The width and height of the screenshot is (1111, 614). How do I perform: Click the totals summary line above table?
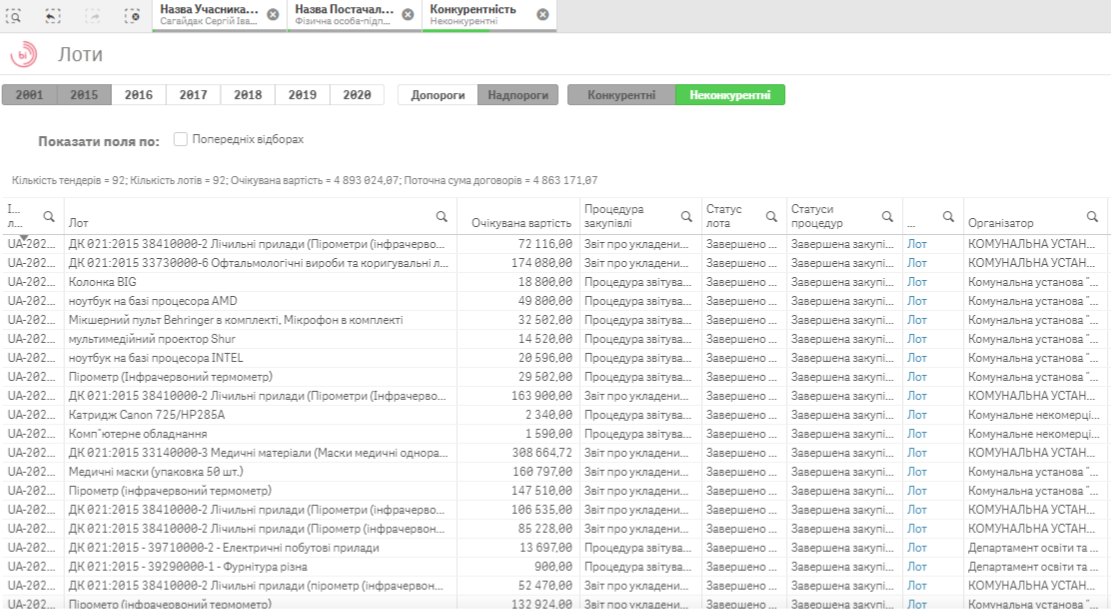(x=305, y=181)
